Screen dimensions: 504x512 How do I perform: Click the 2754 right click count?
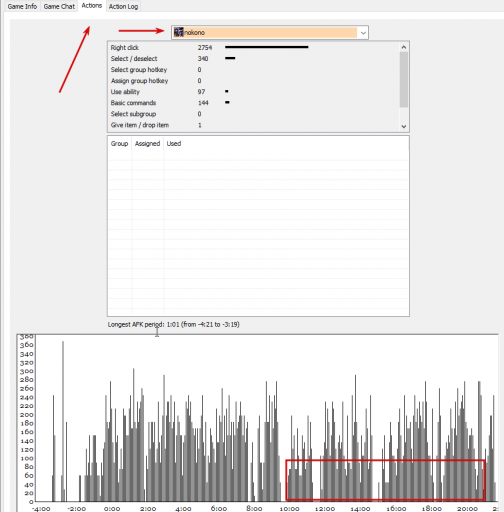205,47
